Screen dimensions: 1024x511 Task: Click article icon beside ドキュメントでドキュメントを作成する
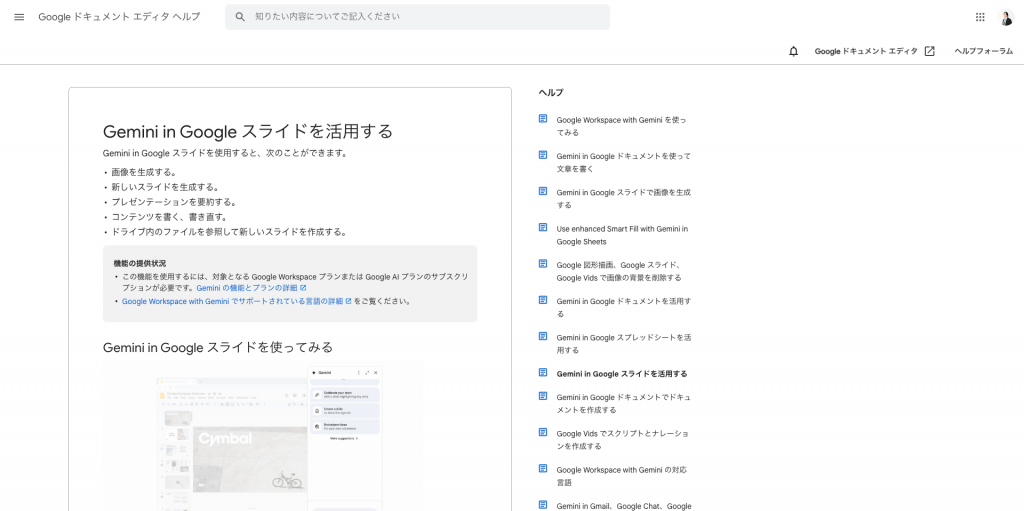pos(542,396)
